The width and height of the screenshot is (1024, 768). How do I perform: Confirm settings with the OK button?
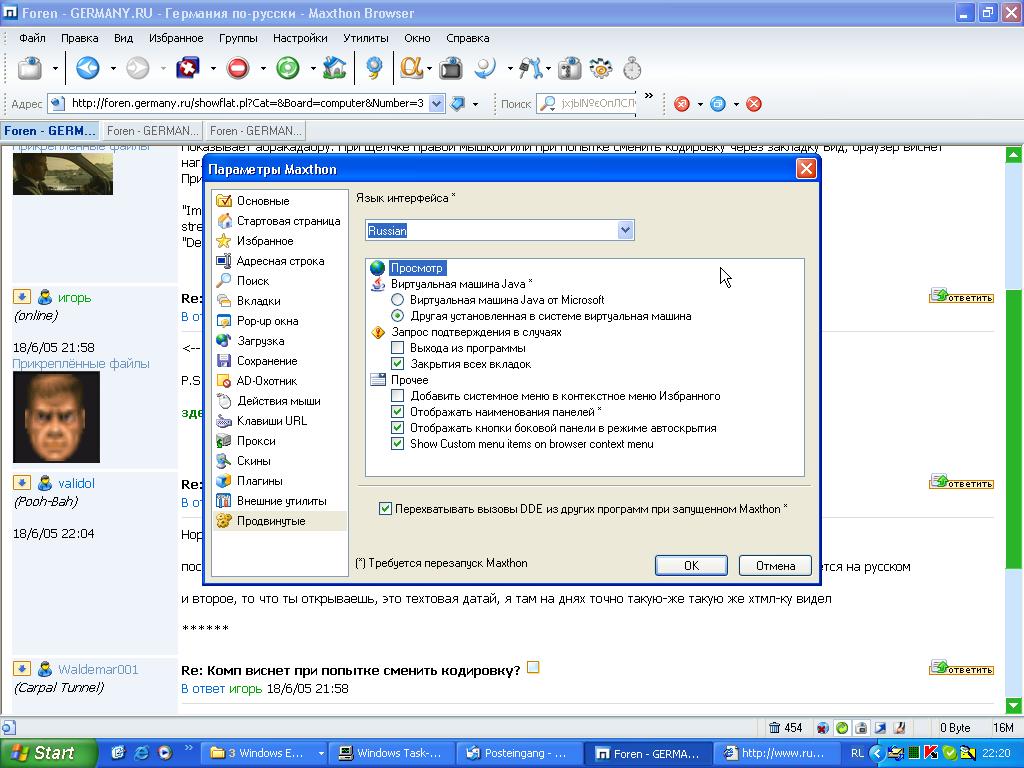pyautogui.click(x=691, y=566)
